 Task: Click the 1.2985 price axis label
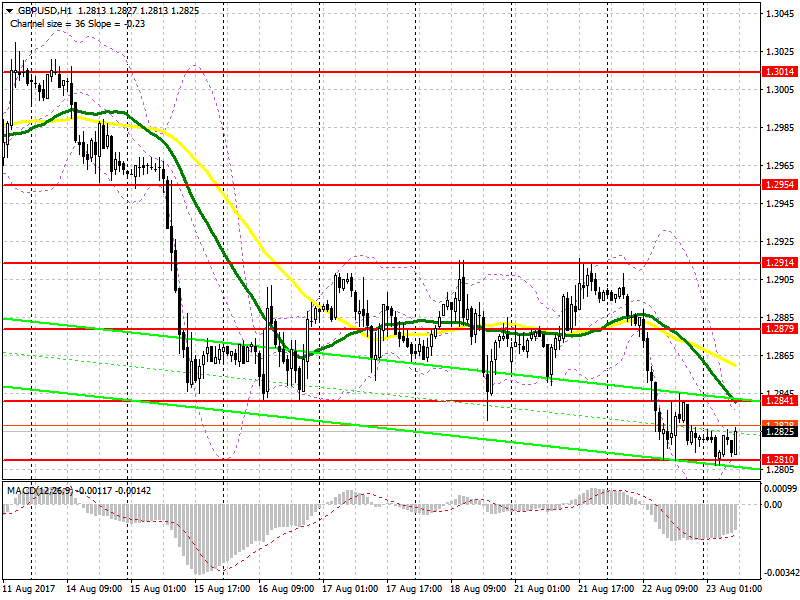pyautogui.click(x=781, y=128)
